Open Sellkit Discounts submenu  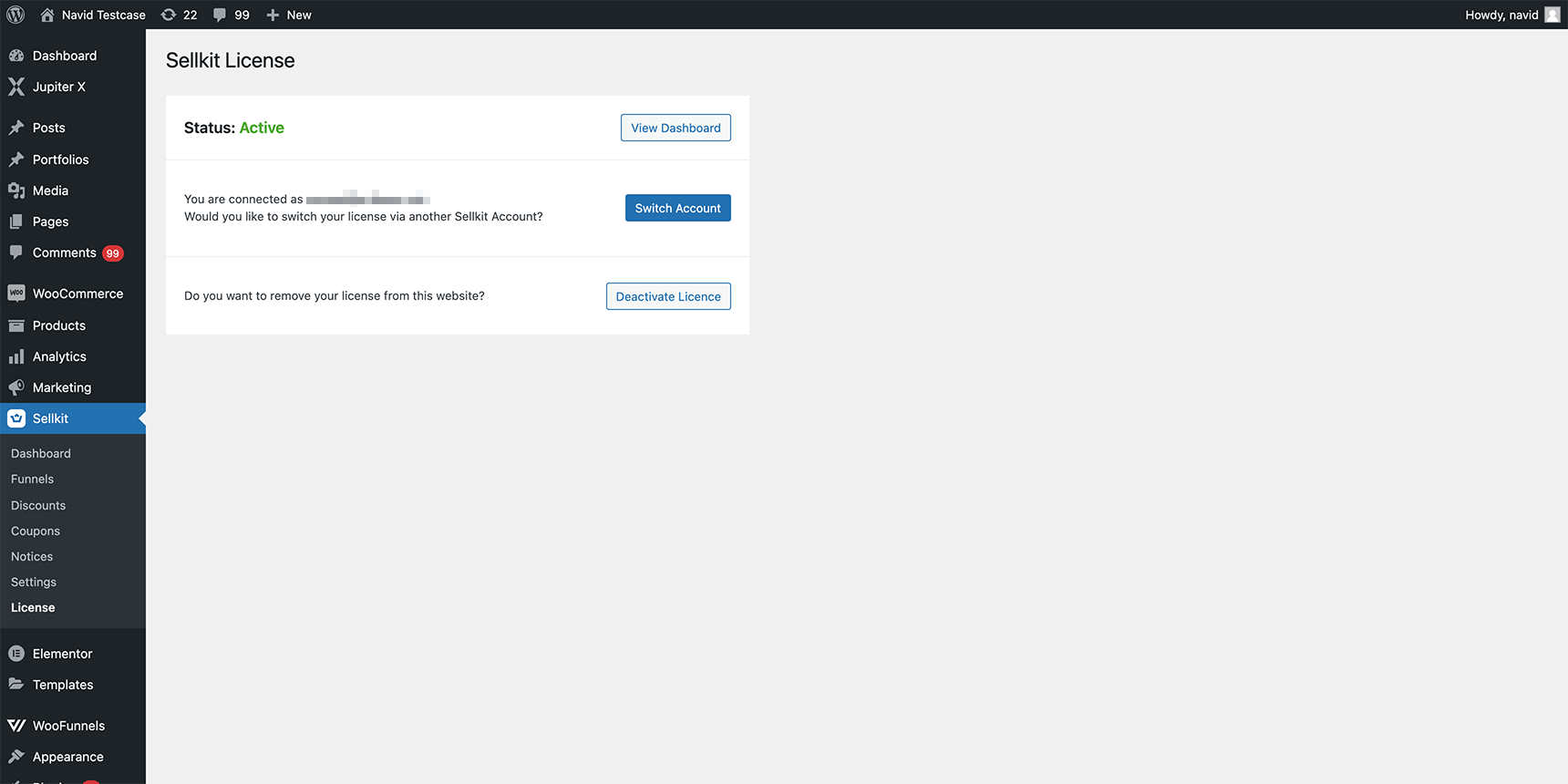(38, 505)
